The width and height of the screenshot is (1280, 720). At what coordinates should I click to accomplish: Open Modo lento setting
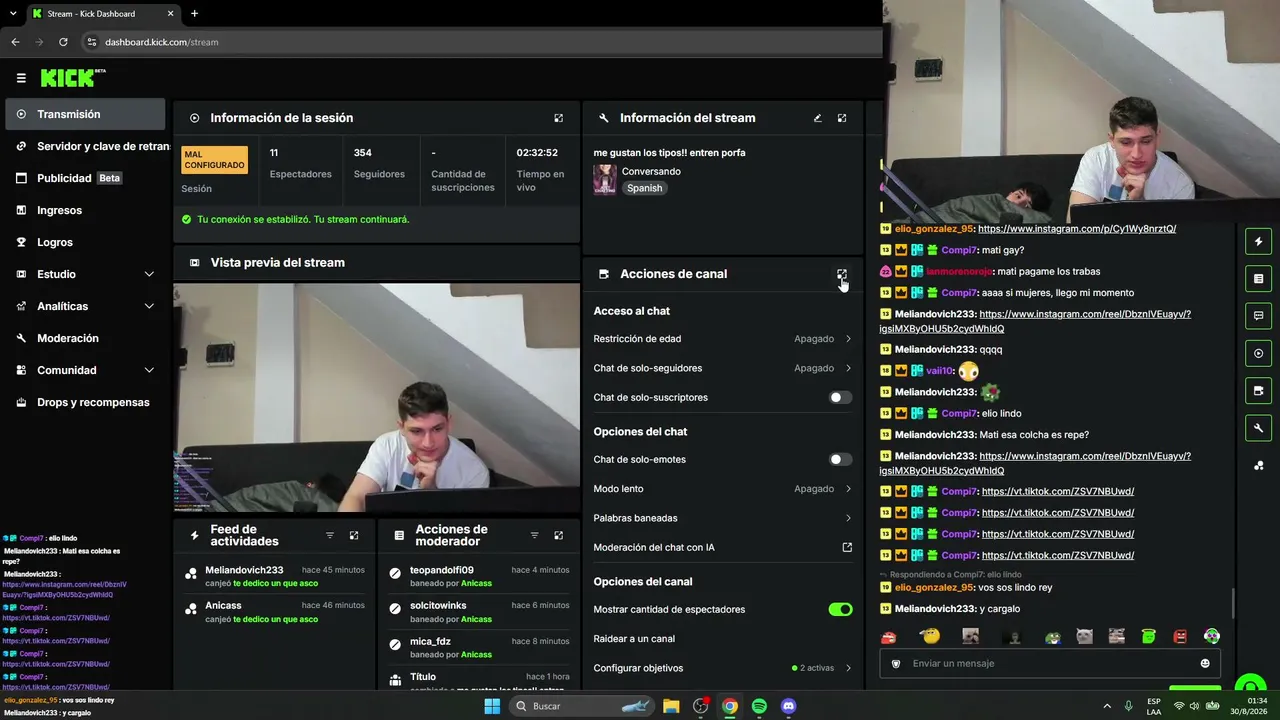tap(723, 489)
